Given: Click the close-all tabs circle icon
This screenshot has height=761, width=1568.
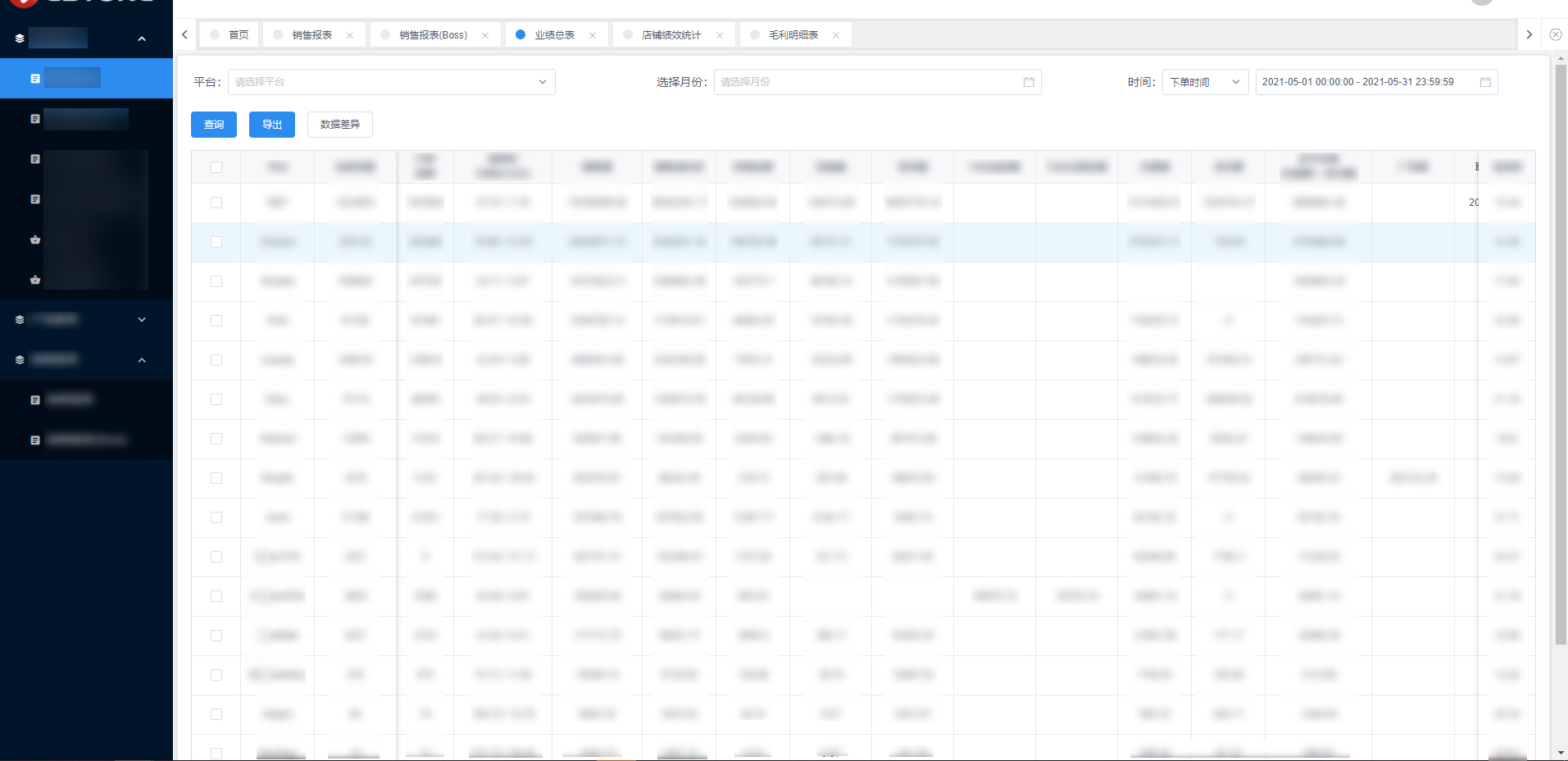Looking at the screenshot, I should 1555,34.
